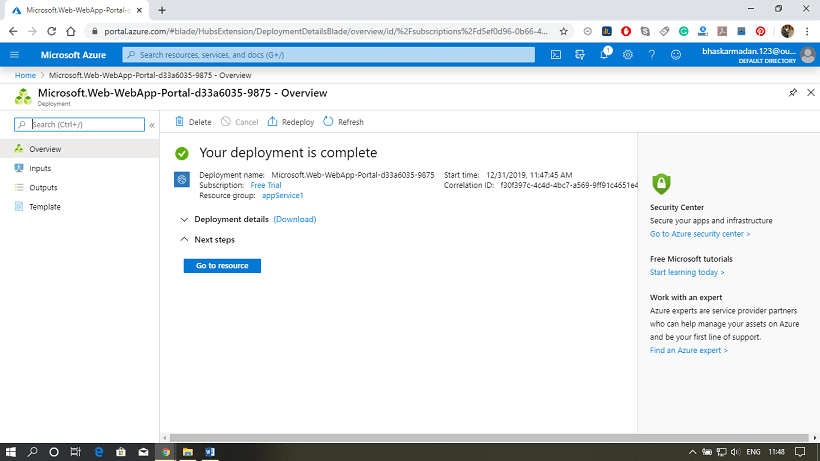Download the deployment details
Viewport: 820px width, 461px height.
pyautogui.click(x=295, y=220)
